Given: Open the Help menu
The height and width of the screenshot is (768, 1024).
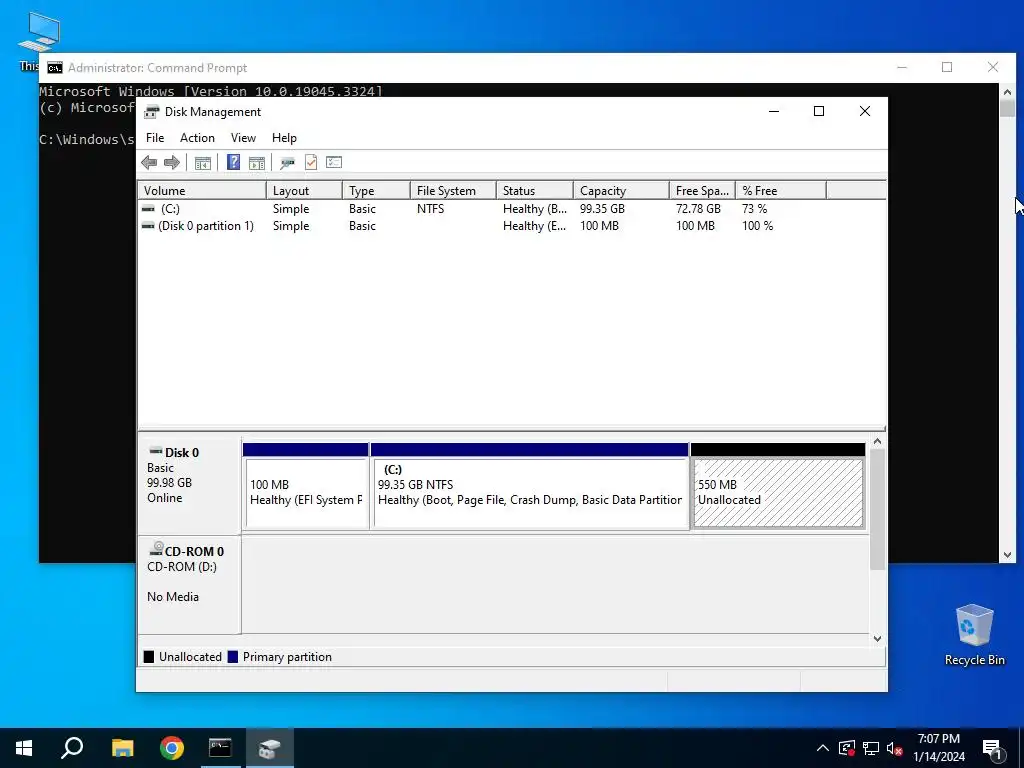Looking at the screenshot, I should 284,138.
